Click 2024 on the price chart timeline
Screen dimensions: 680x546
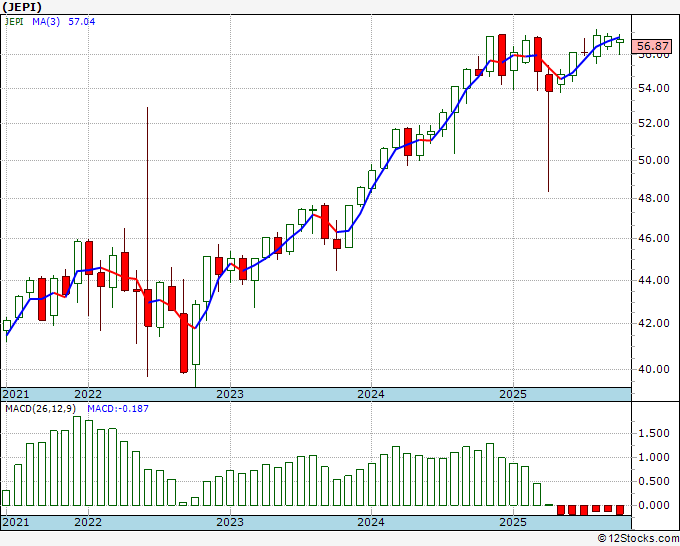point(371,394)
